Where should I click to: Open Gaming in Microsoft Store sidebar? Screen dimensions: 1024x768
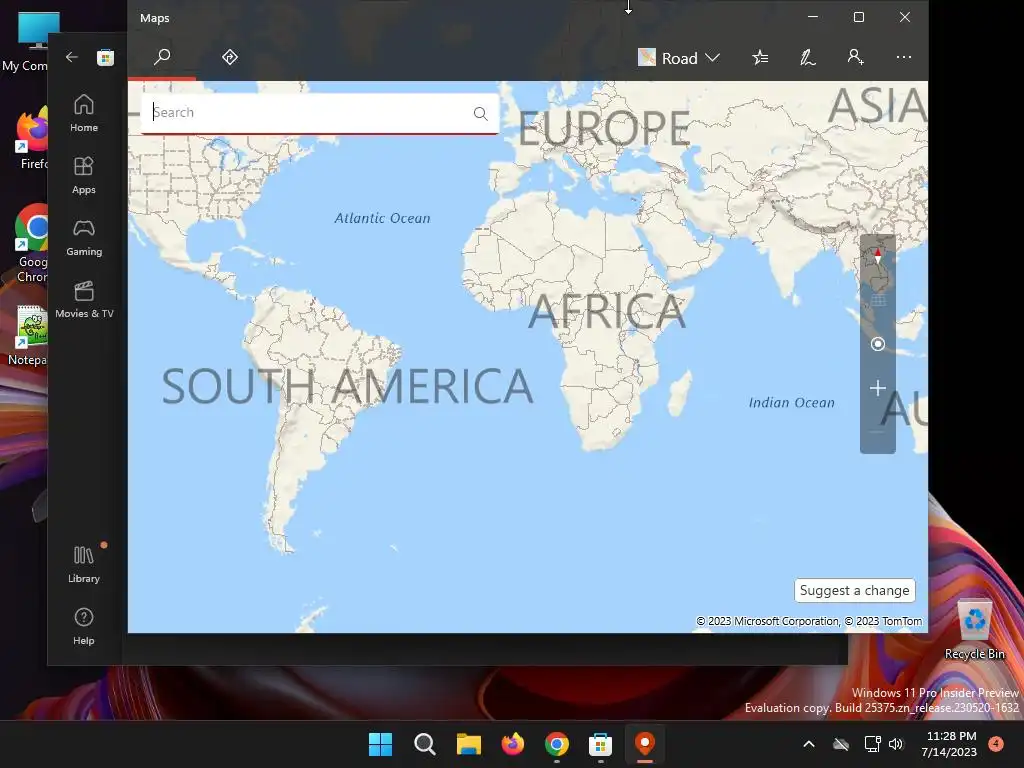(84, 238)
